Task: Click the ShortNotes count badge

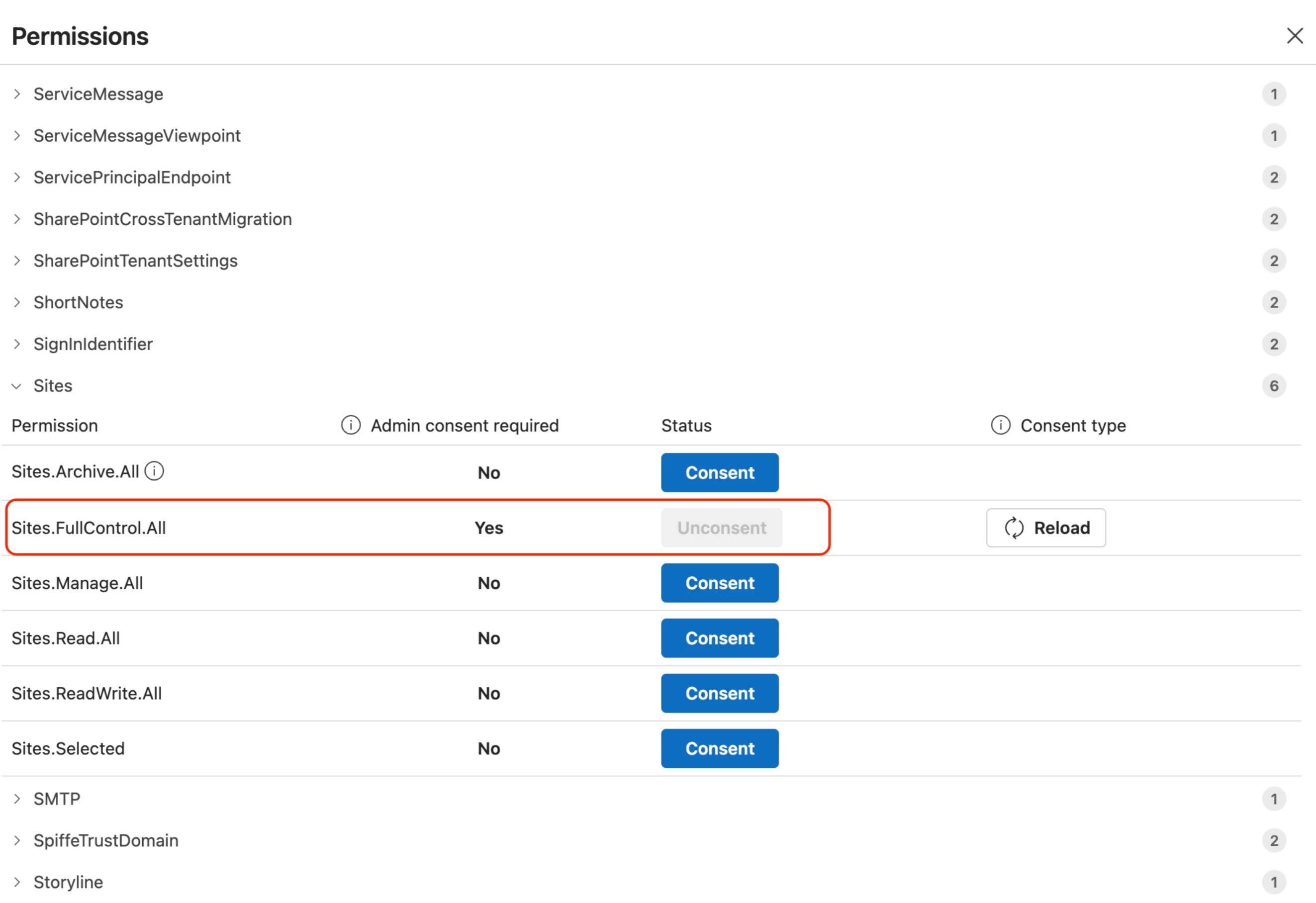Action: coord(1274,302)
